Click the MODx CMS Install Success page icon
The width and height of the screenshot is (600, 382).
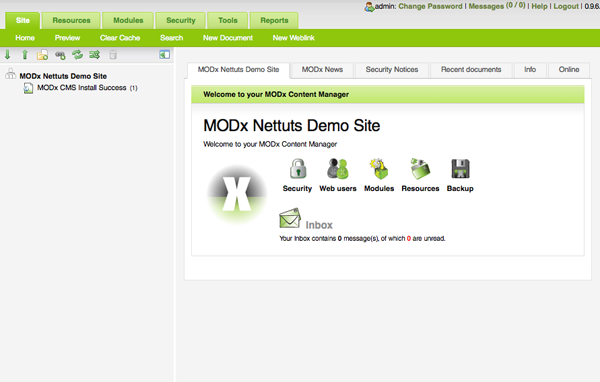28,88
